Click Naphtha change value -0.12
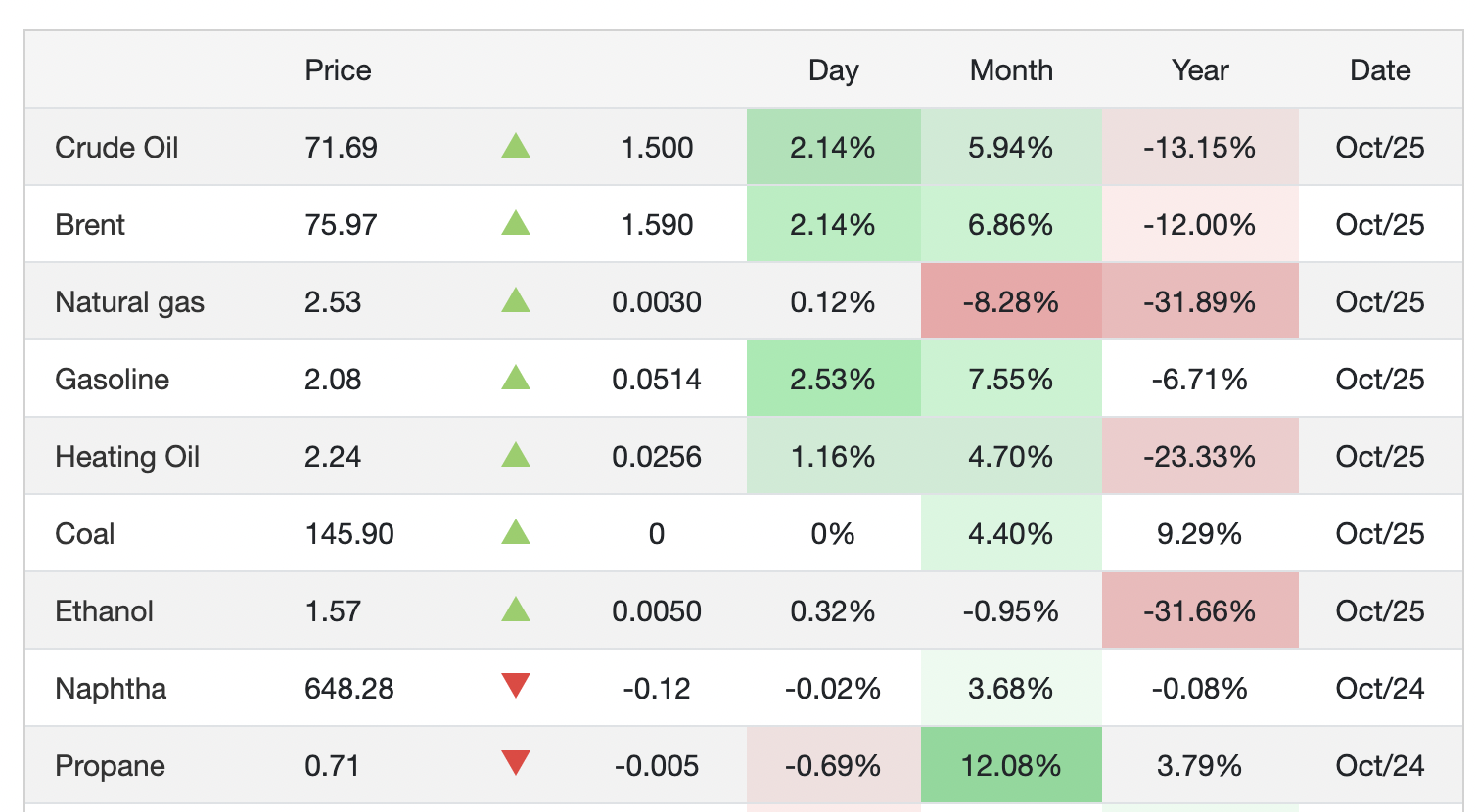The height and width of the screenshot is (812, 1476). point(657,689)
